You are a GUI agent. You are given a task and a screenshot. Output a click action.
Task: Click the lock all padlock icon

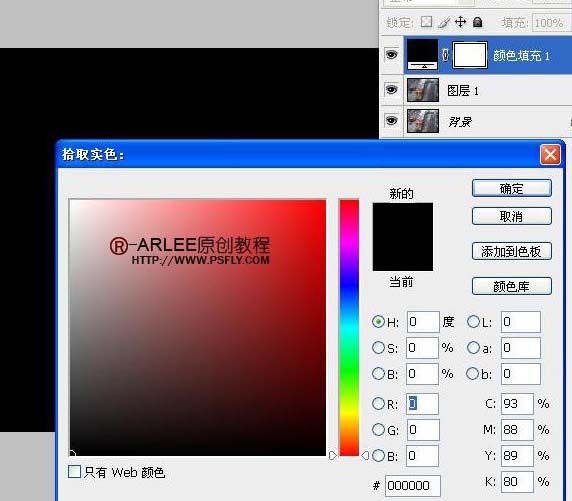[x=478, y=22]
